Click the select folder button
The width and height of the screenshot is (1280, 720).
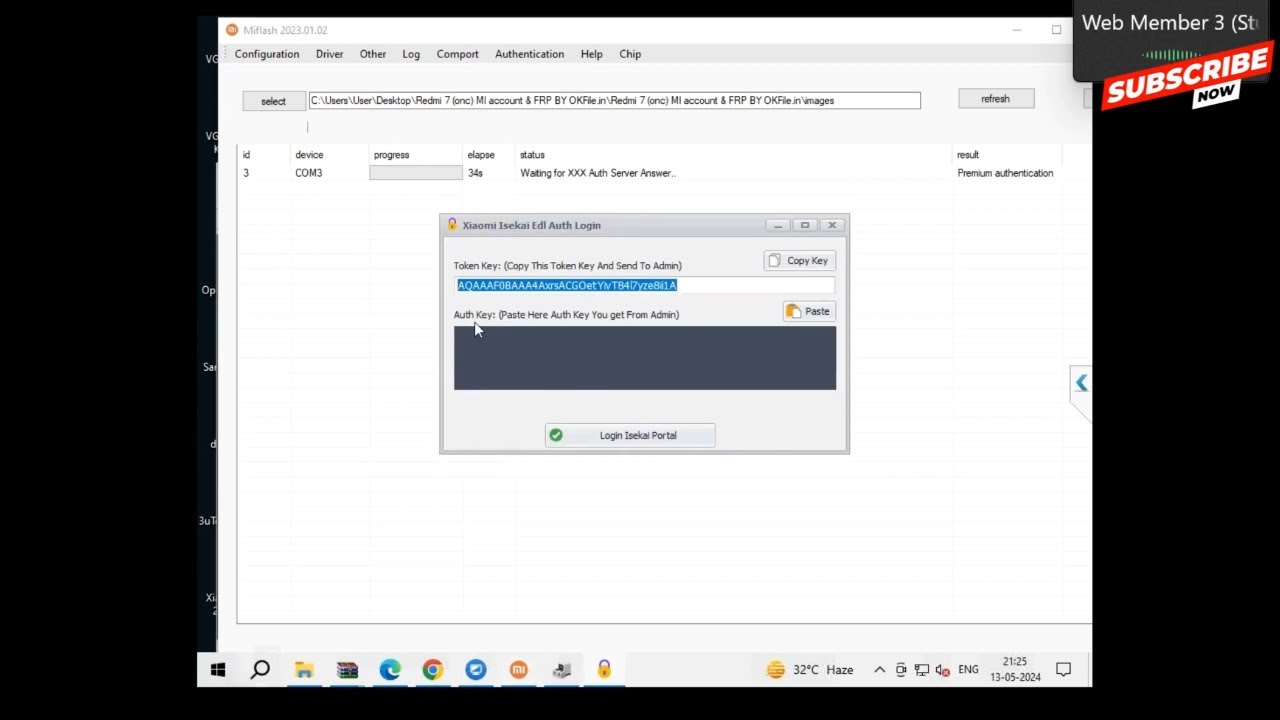[x=273, y=101]
